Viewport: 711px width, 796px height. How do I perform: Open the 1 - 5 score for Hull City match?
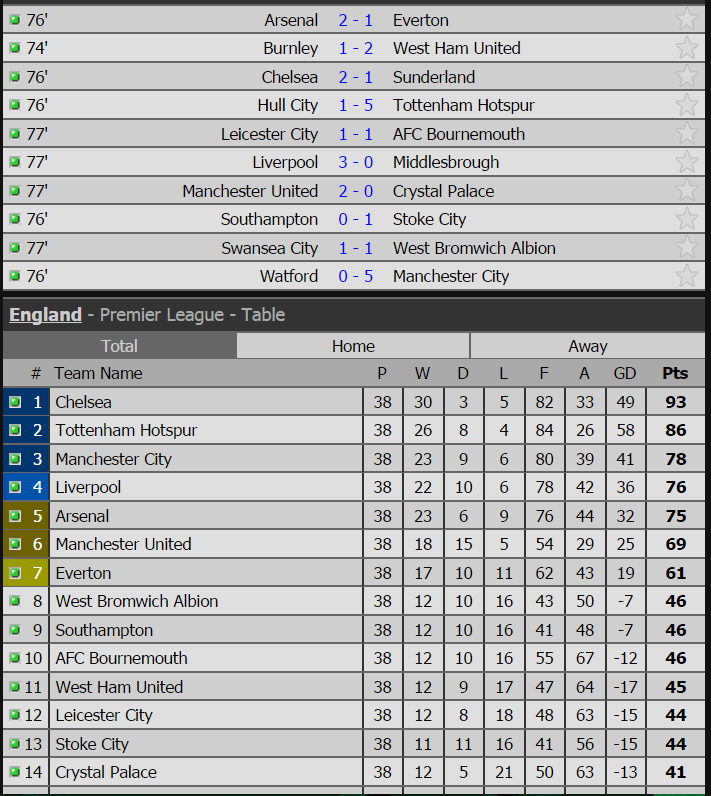point(355,105)
